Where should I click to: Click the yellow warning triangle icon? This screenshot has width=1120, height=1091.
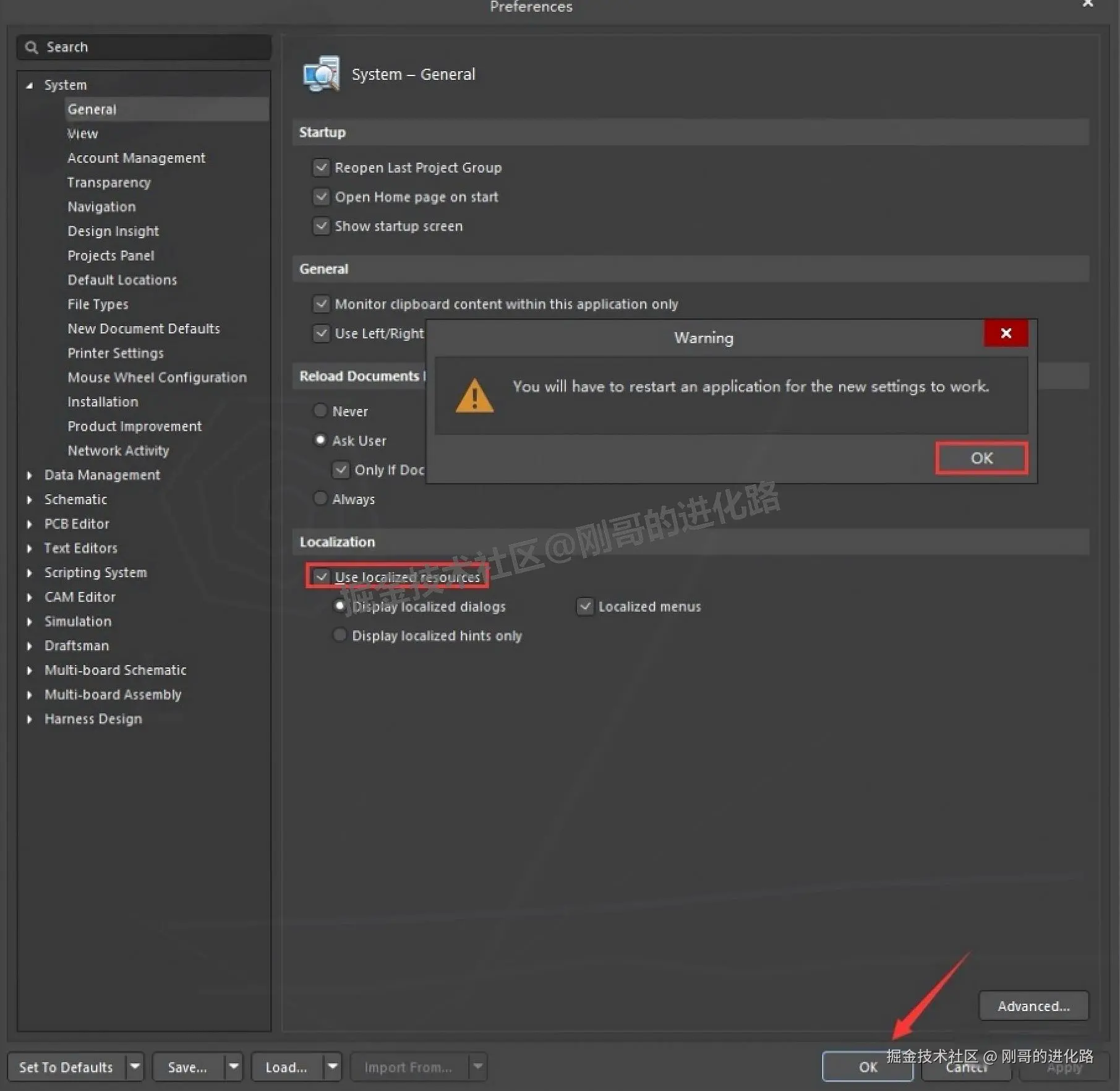tap(474, 396)
